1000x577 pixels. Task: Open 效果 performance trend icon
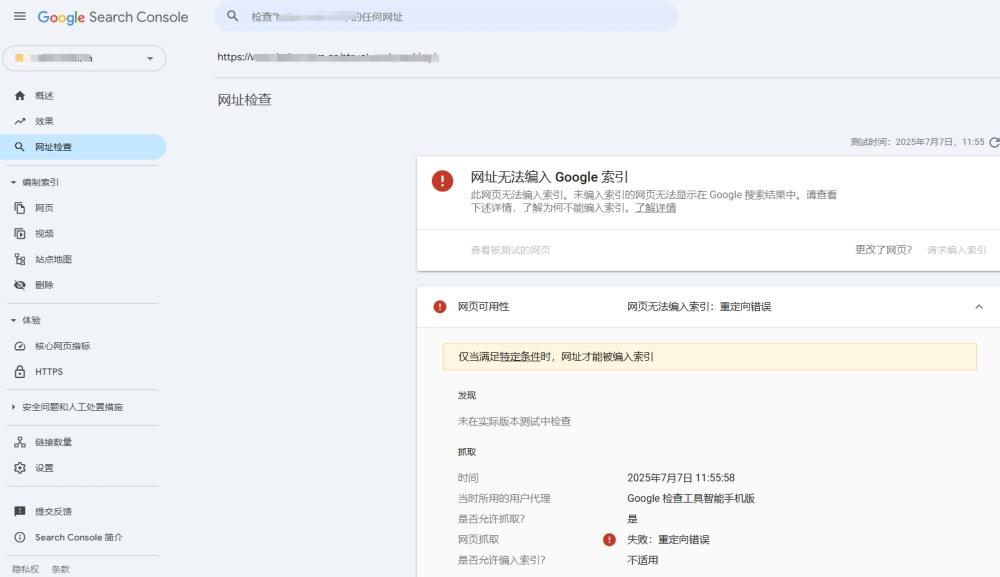click(x=20, y=121)
